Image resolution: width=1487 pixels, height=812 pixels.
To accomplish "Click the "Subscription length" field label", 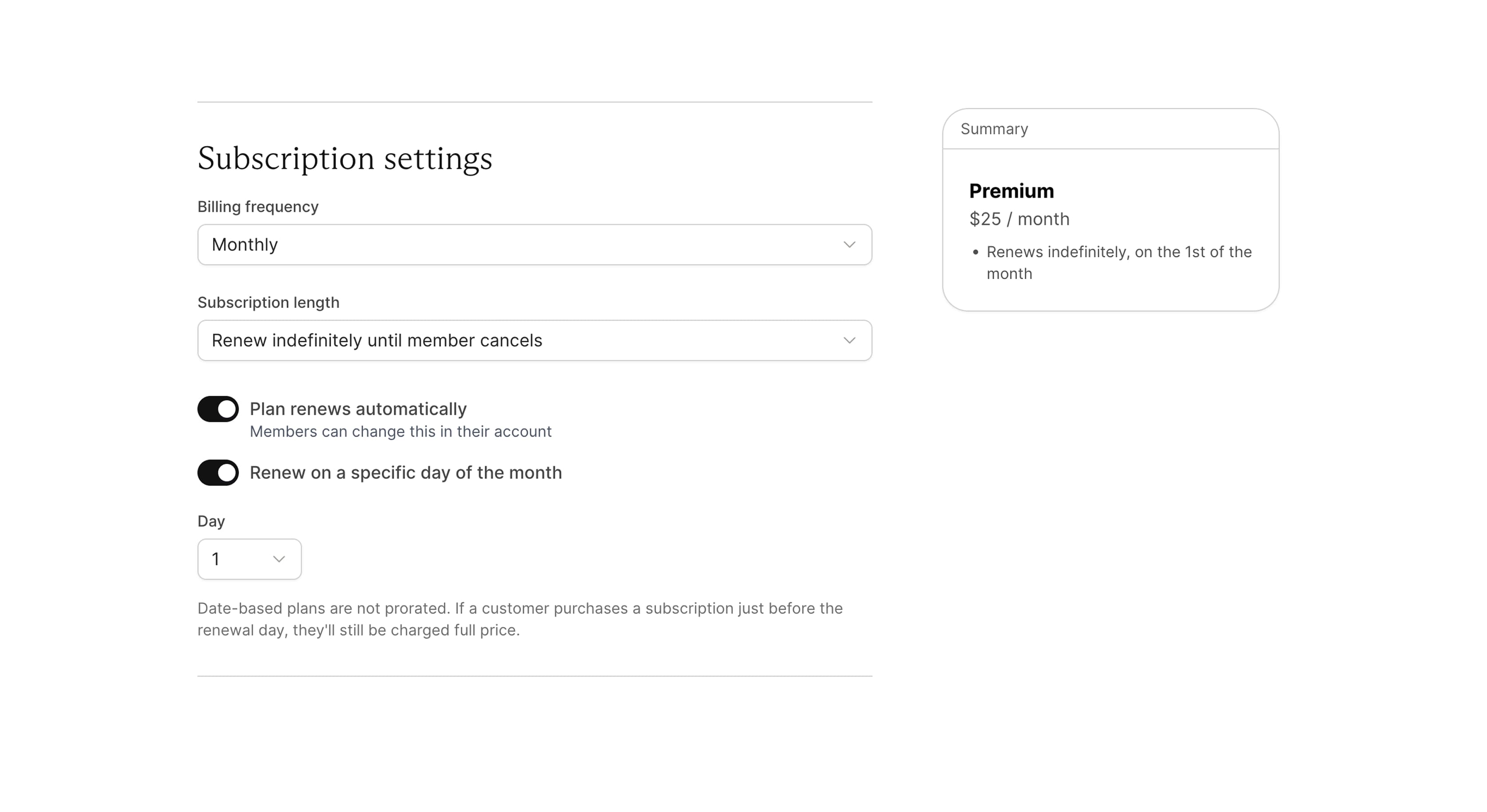I will coord(268,303).
